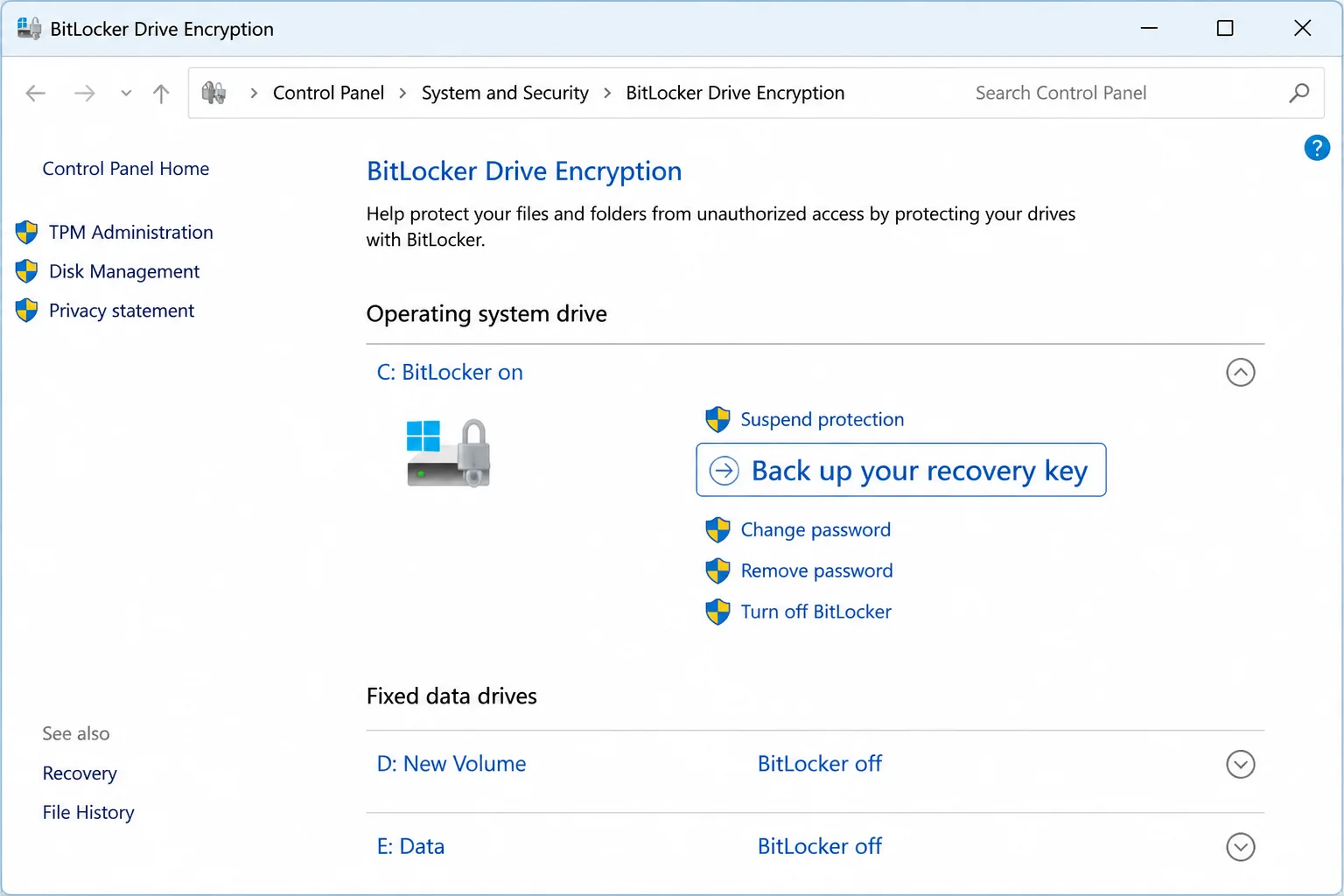Choose Back up your recovery key
This screenshot has width=1344, height=896.
pos(901,470)
